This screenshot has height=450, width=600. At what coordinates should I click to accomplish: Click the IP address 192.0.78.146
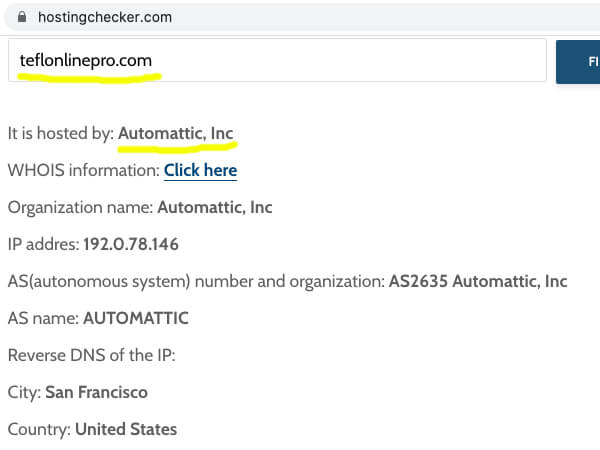[x=131, y=244]
